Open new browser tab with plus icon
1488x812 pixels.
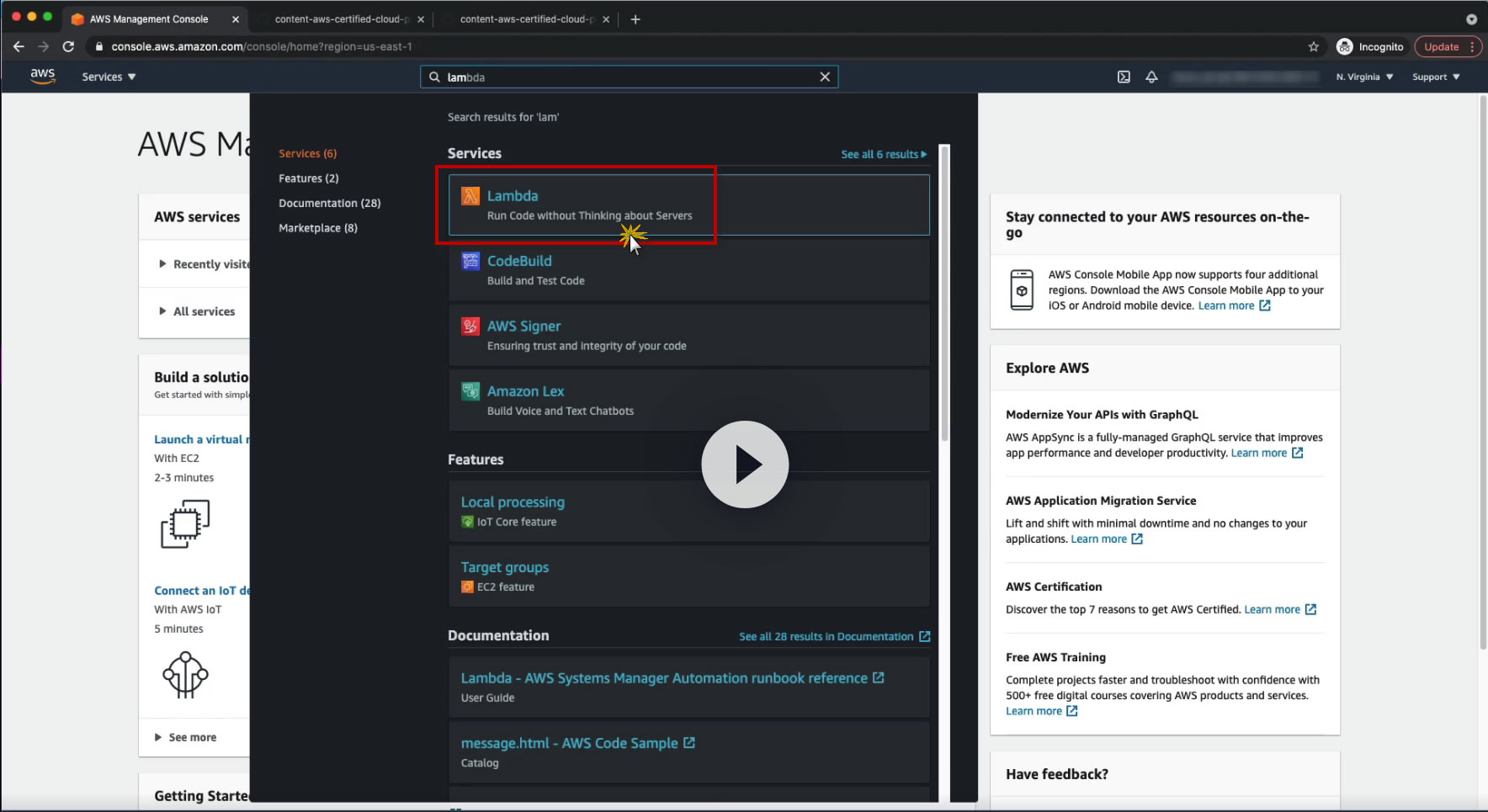[635, 19]
